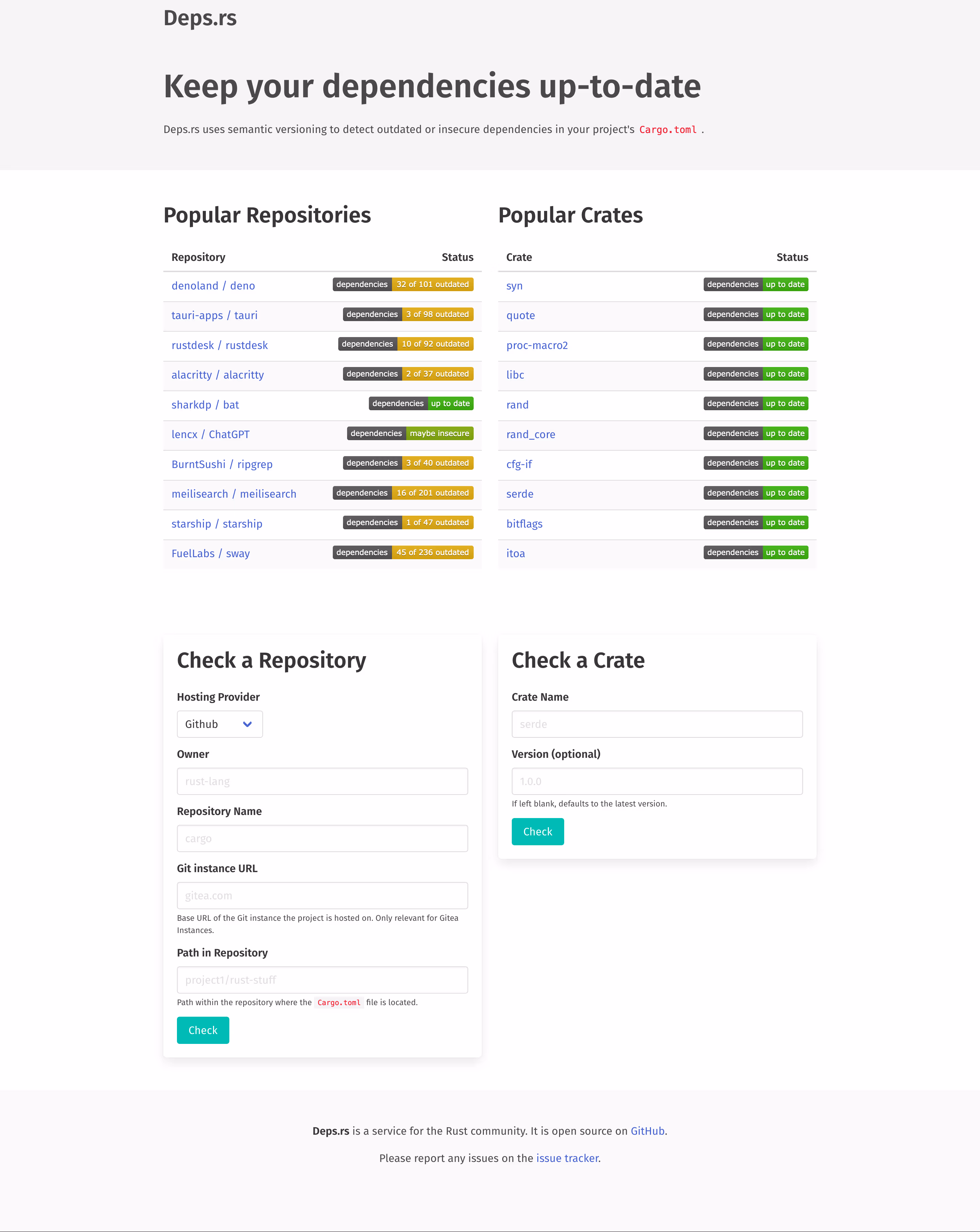Open the sharkdp / bat repository link
980x1232 pixels.
[x=205, y=404]
